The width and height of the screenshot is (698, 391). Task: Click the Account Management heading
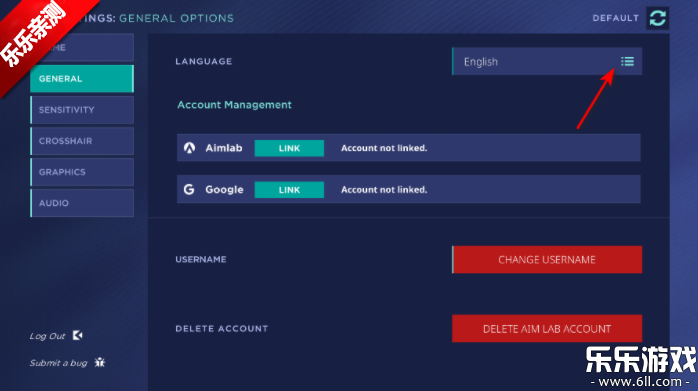coord(234,105)
